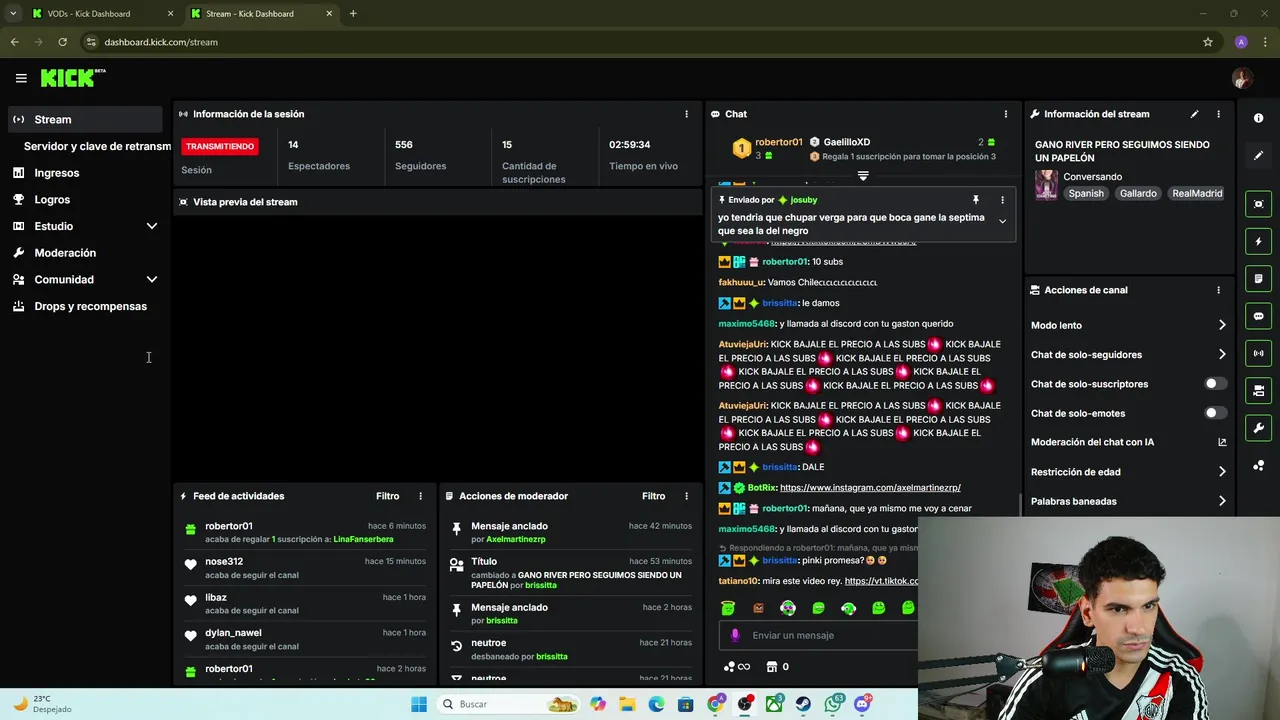
Task: Unpin the pinned chat message
Action: tap(976, 200)
